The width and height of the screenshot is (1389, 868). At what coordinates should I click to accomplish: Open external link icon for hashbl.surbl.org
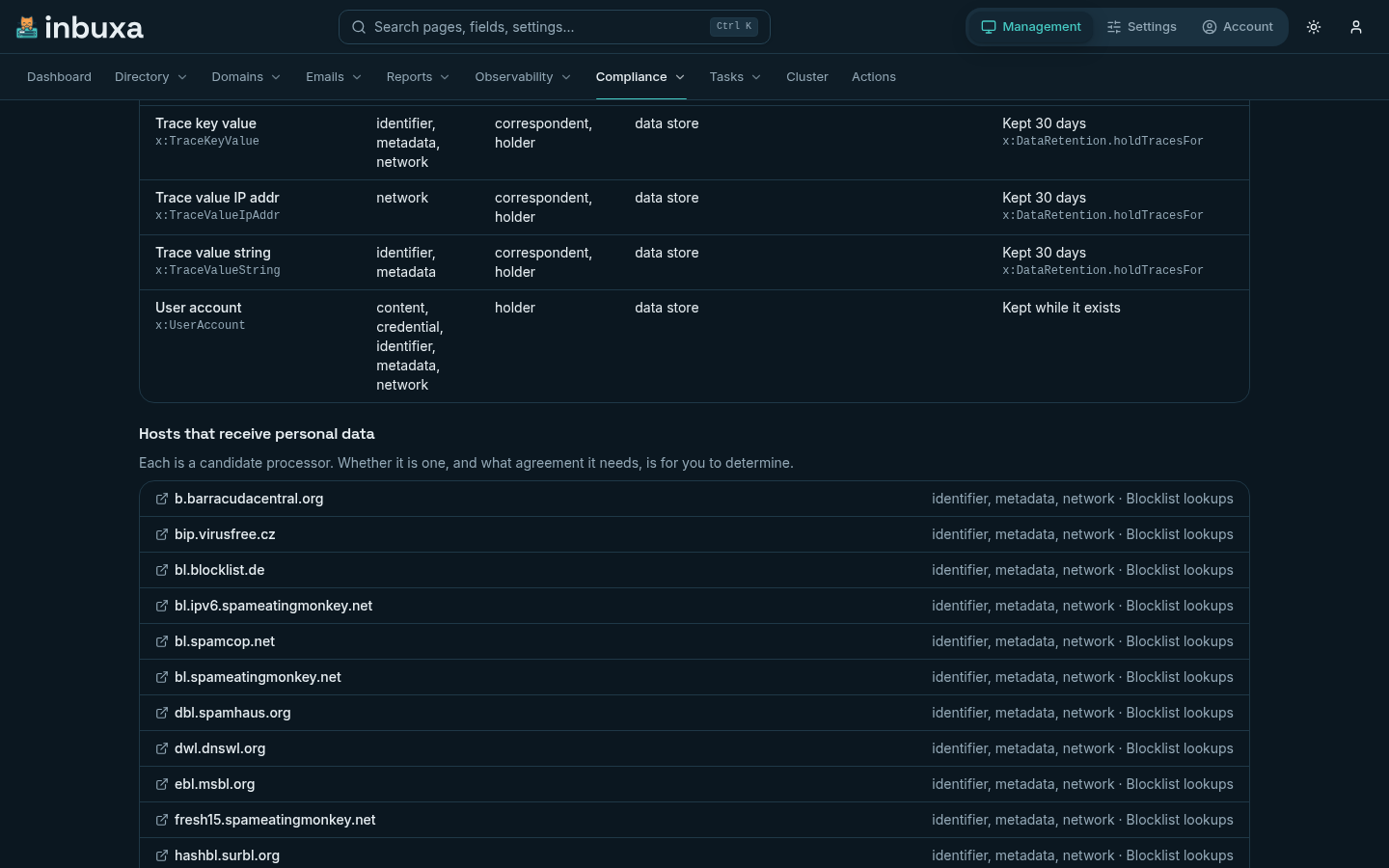pyautogui.click(x=162, y=855)
